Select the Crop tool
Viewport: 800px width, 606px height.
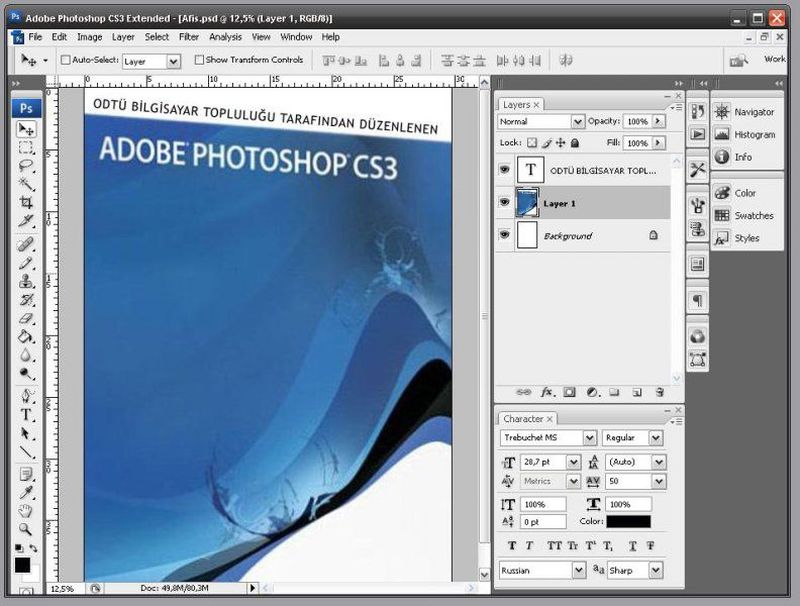[26, 202]
